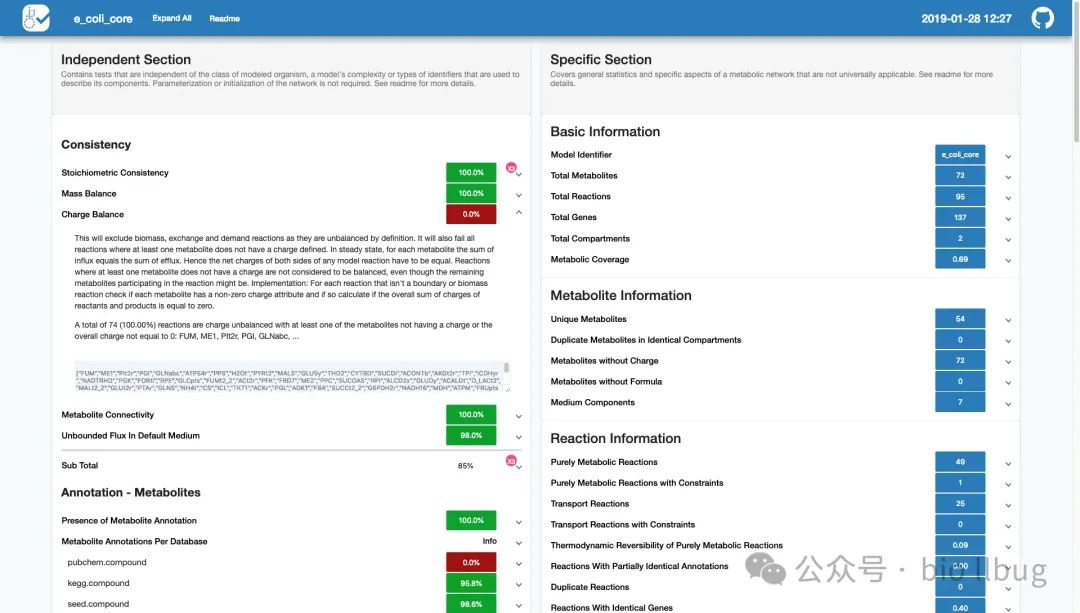Click the Transport Reactions value 25
This screenshot has height=613, width=1080.
pos(960,503)
